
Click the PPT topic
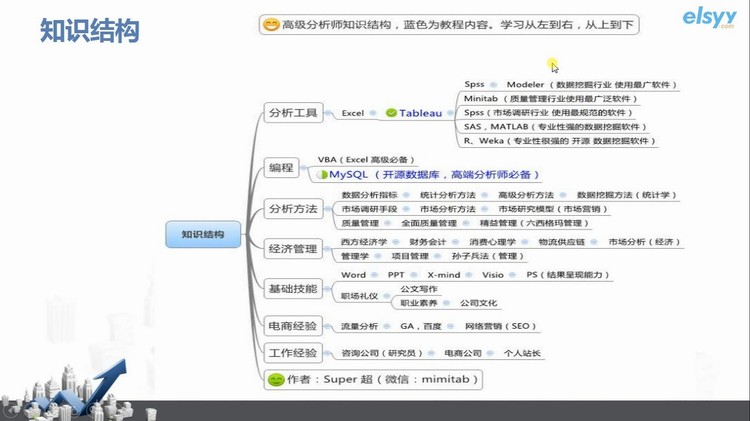tap(396, 275)
